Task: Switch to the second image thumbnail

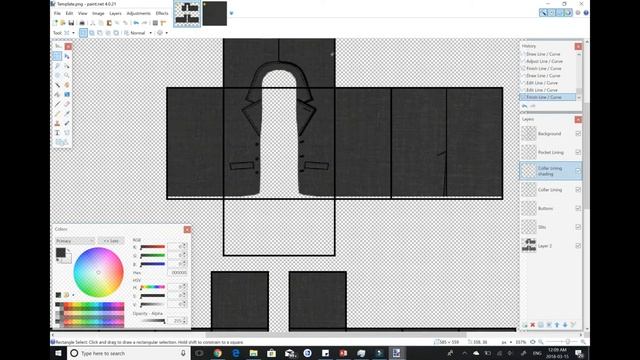Action: click(215, 13)
